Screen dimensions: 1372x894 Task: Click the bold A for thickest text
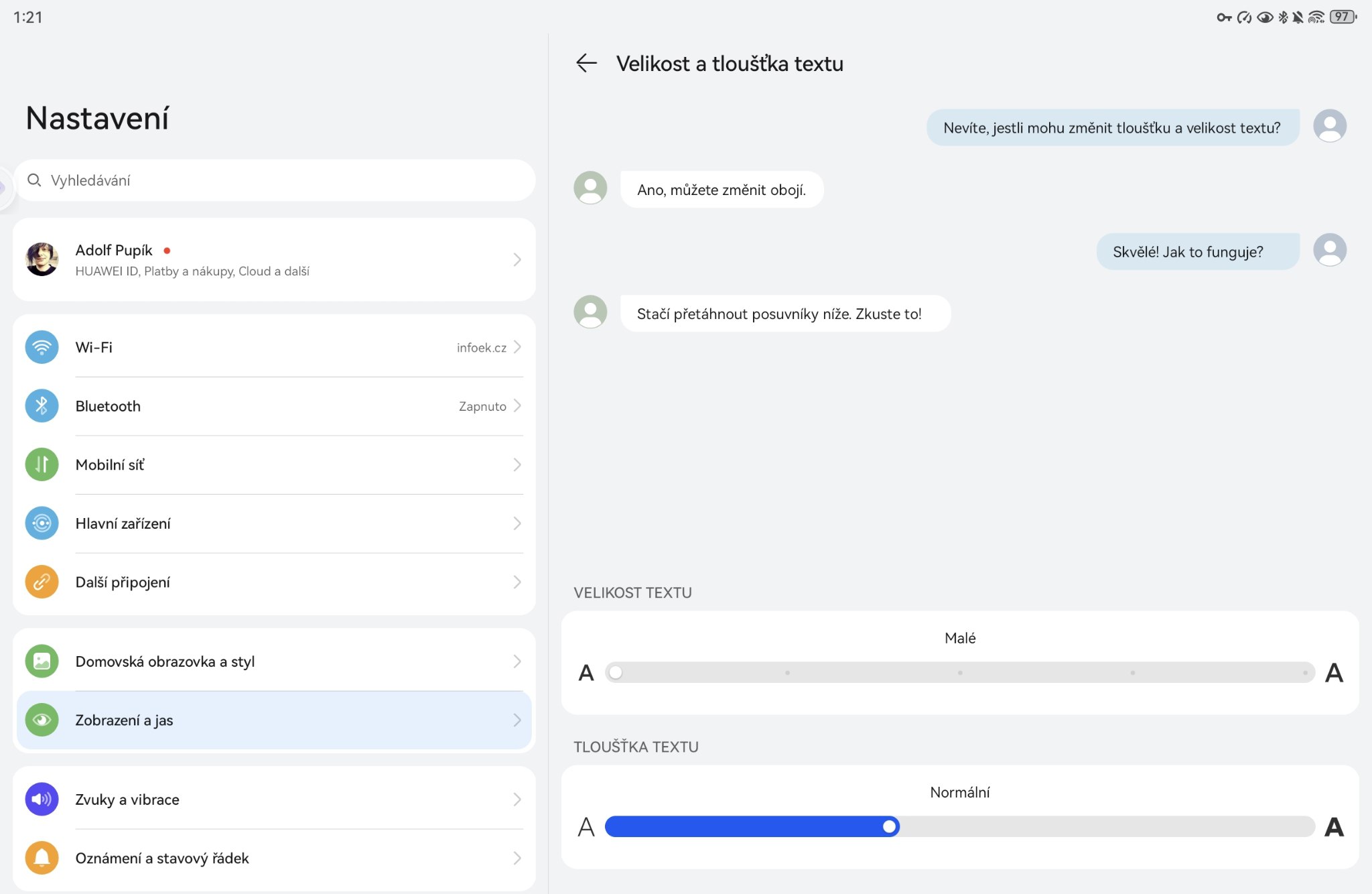tap(1334, 827)
